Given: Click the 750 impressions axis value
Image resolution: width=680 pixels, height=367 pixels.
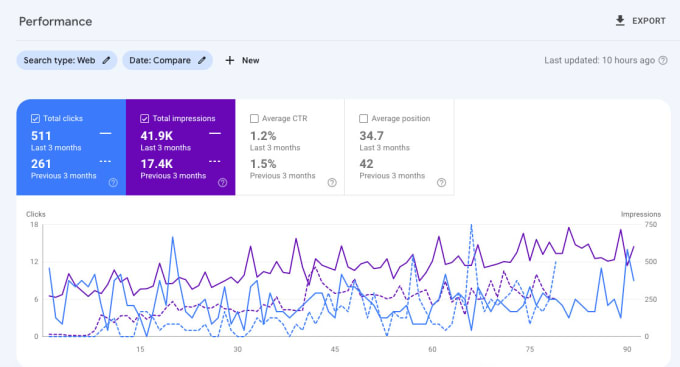Looking at the screenshot, I should coord(651,225).
